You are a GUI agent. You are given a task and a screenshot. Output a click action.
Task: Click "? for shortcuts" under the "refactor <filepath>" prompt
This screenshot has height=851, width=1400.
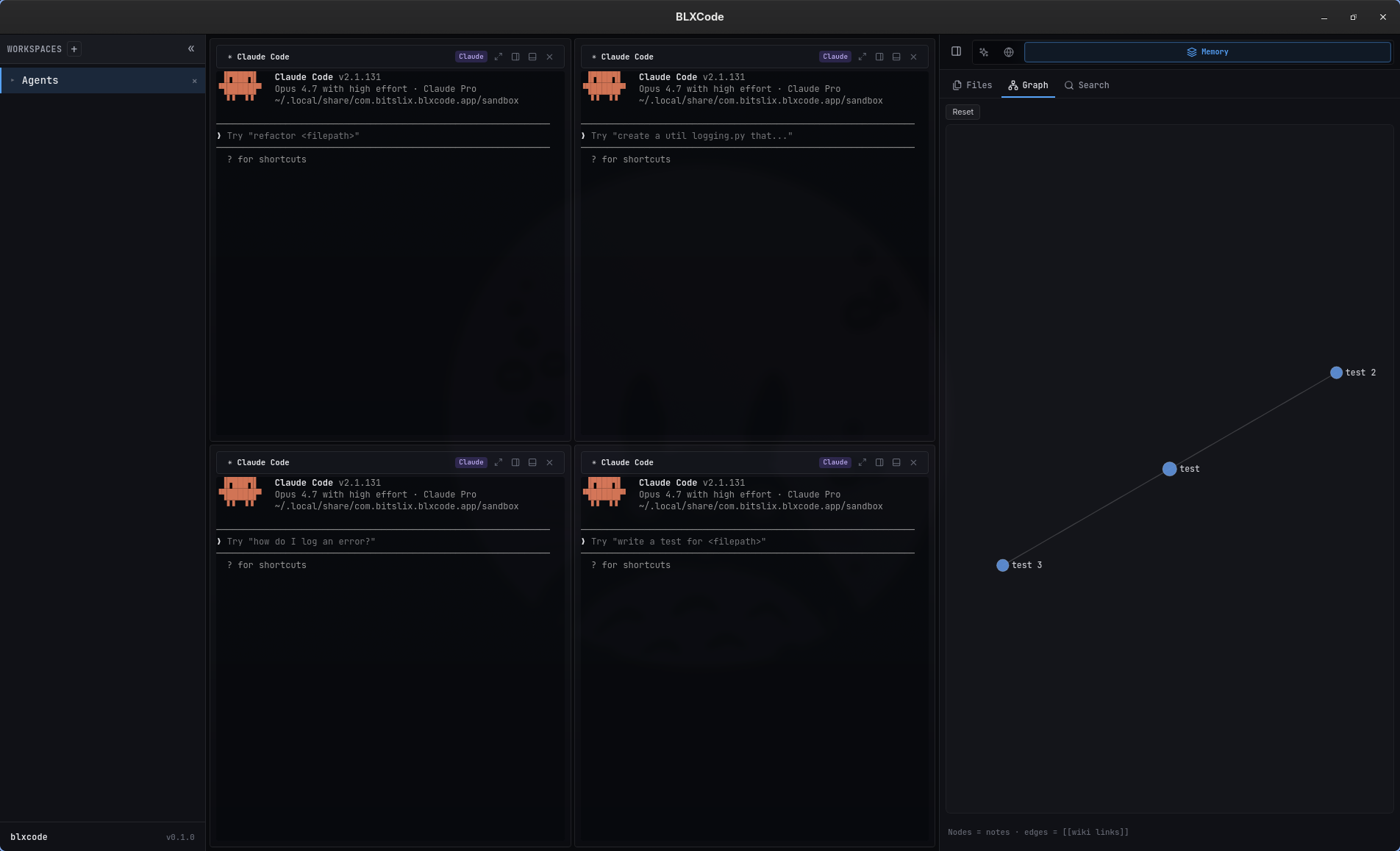pos(267,159)
